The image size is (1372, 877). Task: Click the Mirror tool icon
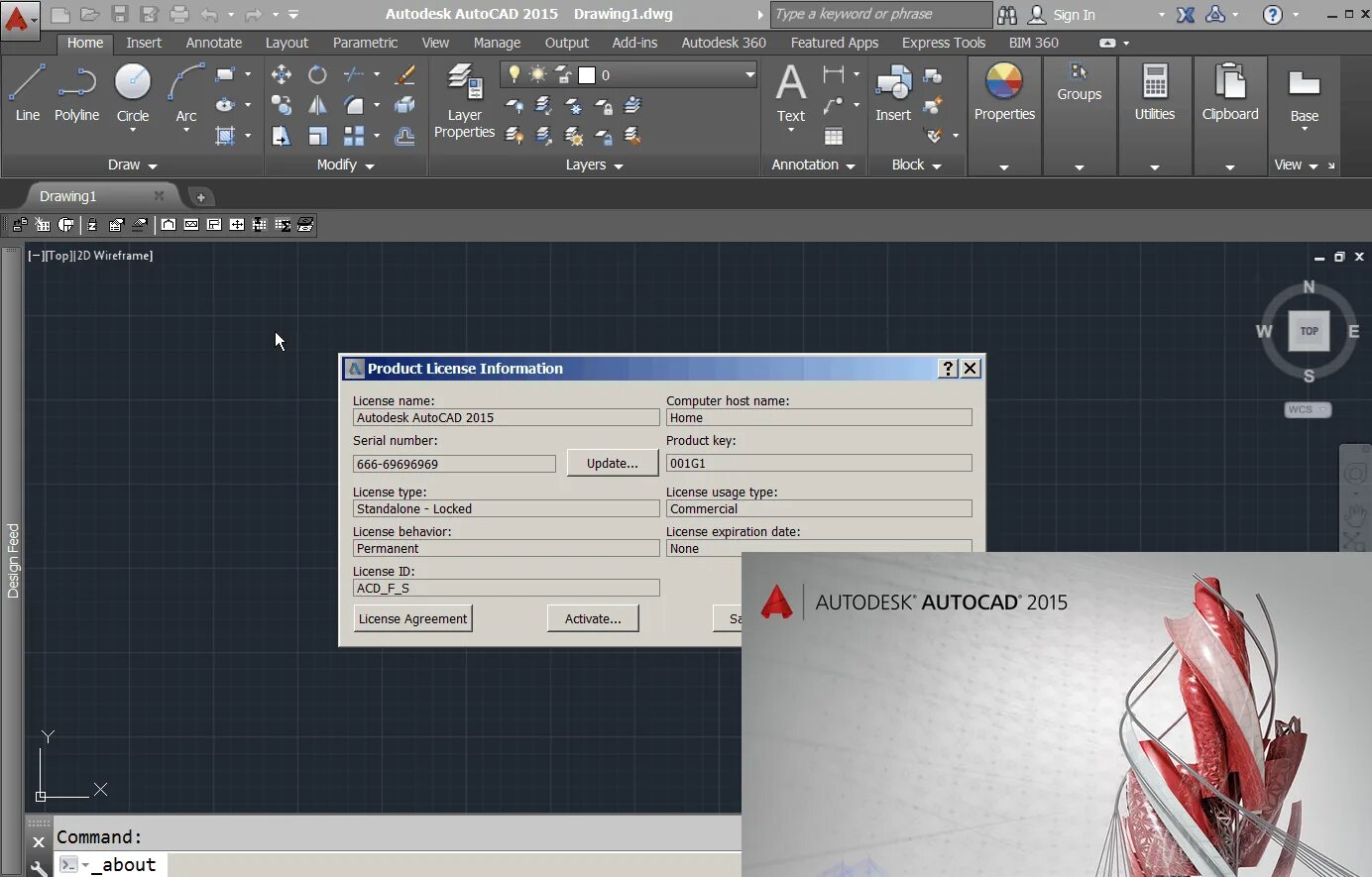317,105
